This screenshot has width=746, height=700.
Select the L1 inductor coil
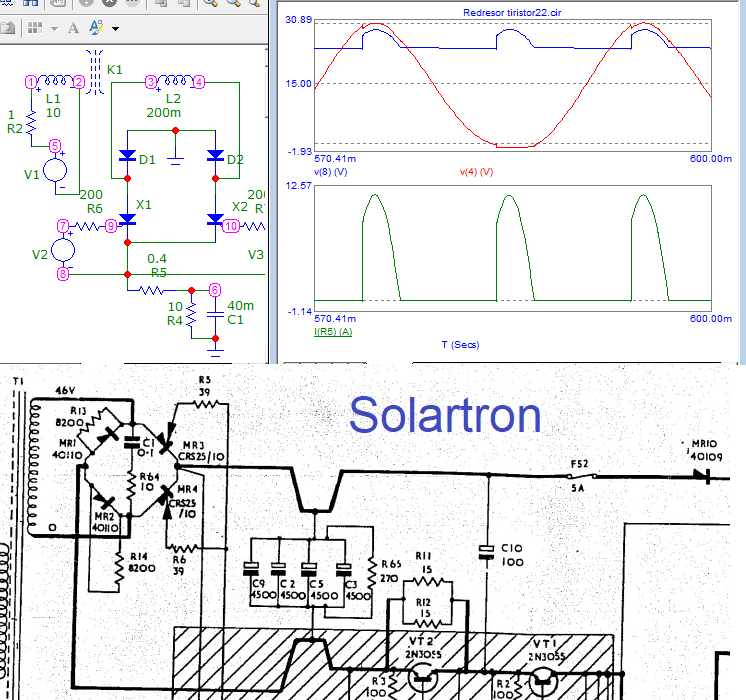pos(54,81)
